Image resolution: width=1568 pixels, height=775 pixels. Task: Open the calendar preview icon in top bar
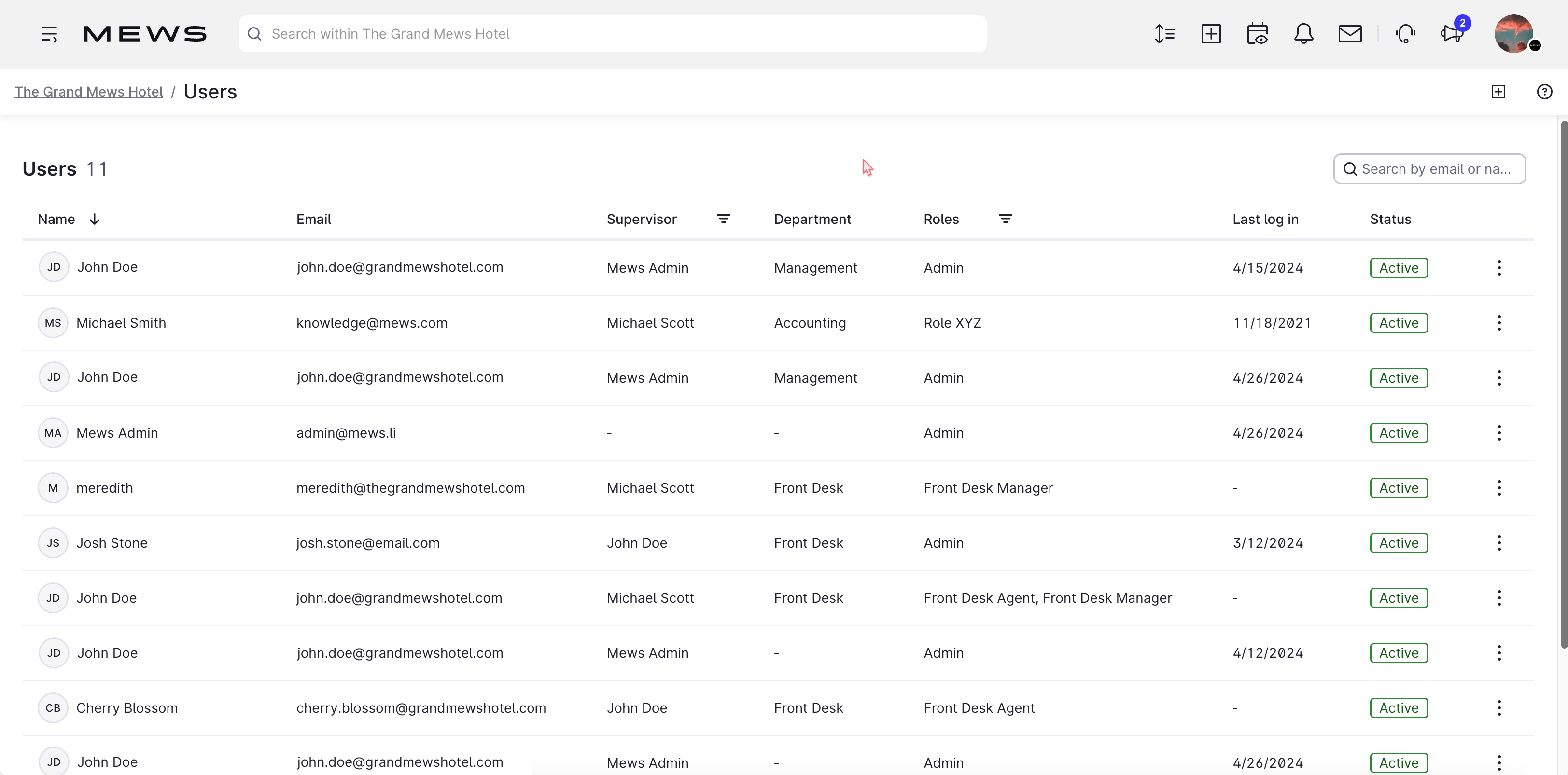tap(1258, 33)
